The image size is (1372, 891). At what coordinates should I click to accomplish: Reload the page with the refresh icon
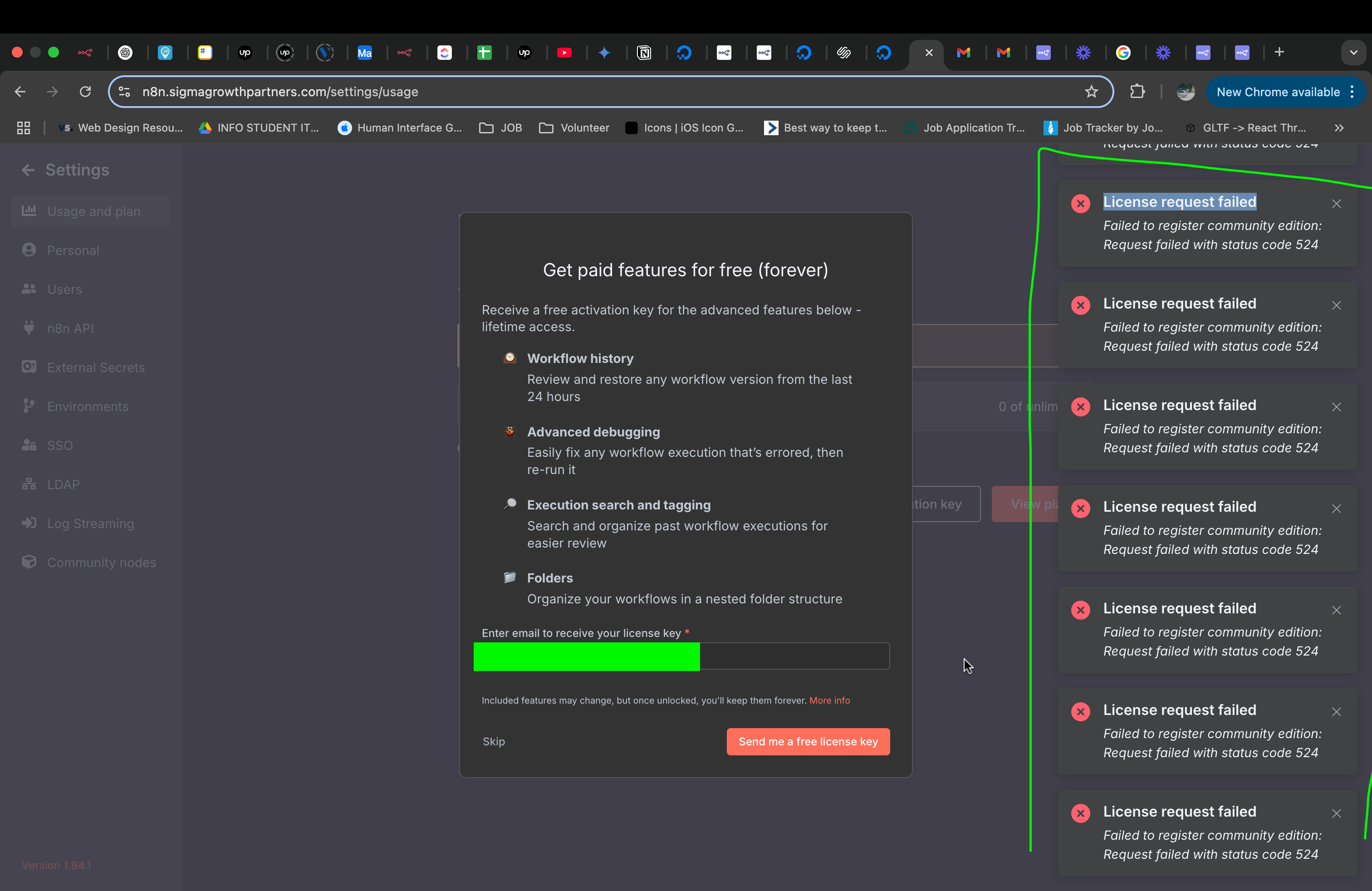(x=85, y=92)
